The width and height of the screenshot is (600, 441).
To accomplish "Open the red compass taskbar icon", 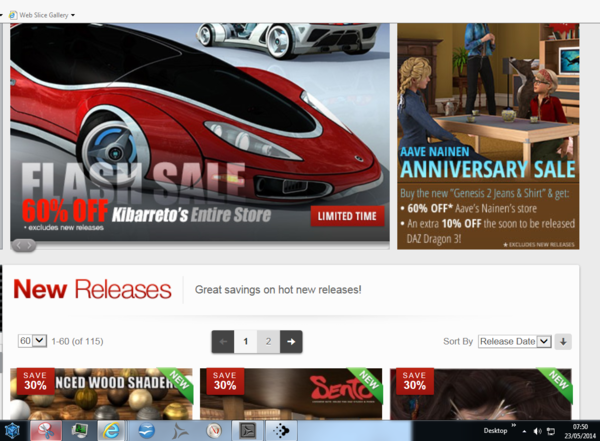I will [214, 431].
